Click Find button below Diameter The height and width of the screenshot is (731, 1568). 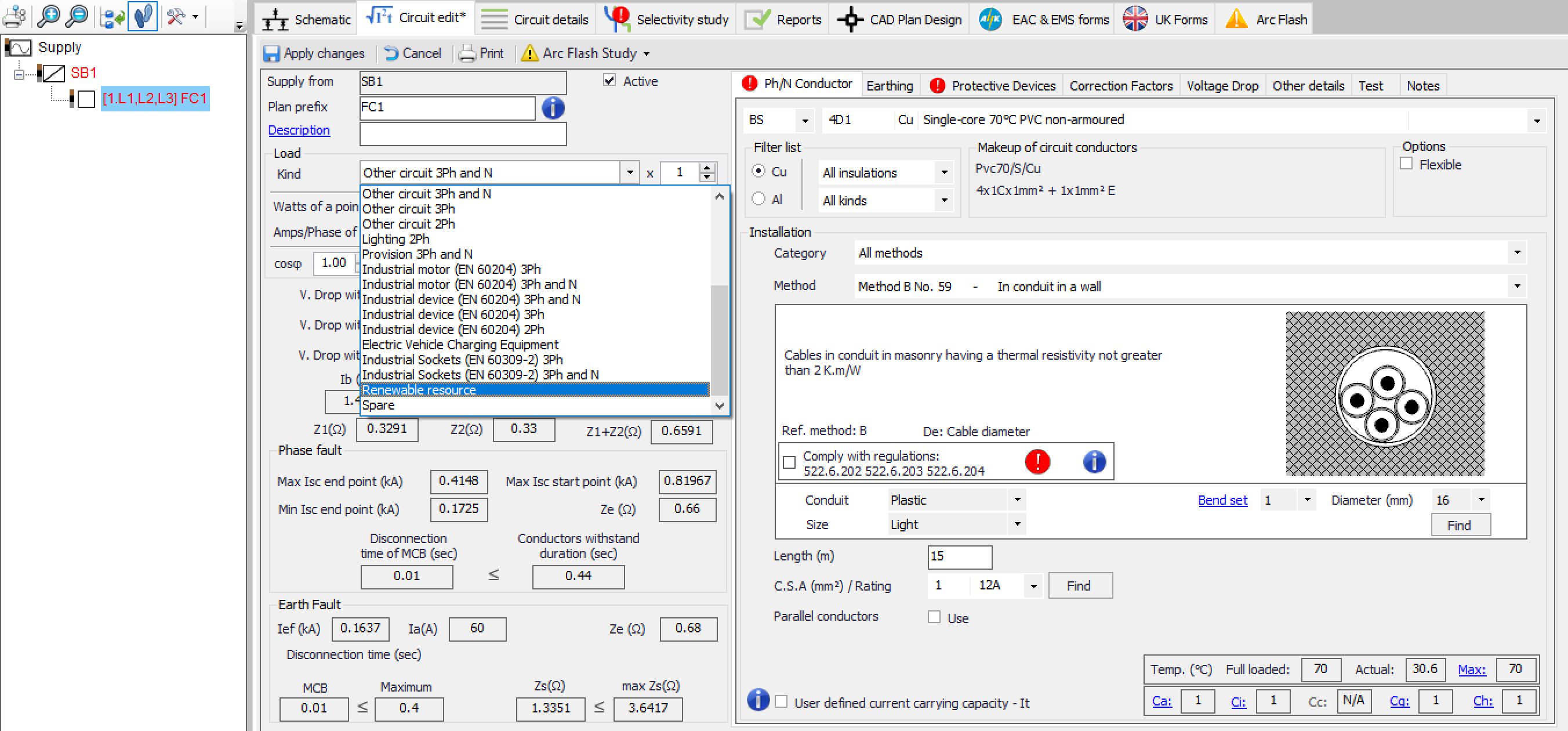tap(1460, 525)
